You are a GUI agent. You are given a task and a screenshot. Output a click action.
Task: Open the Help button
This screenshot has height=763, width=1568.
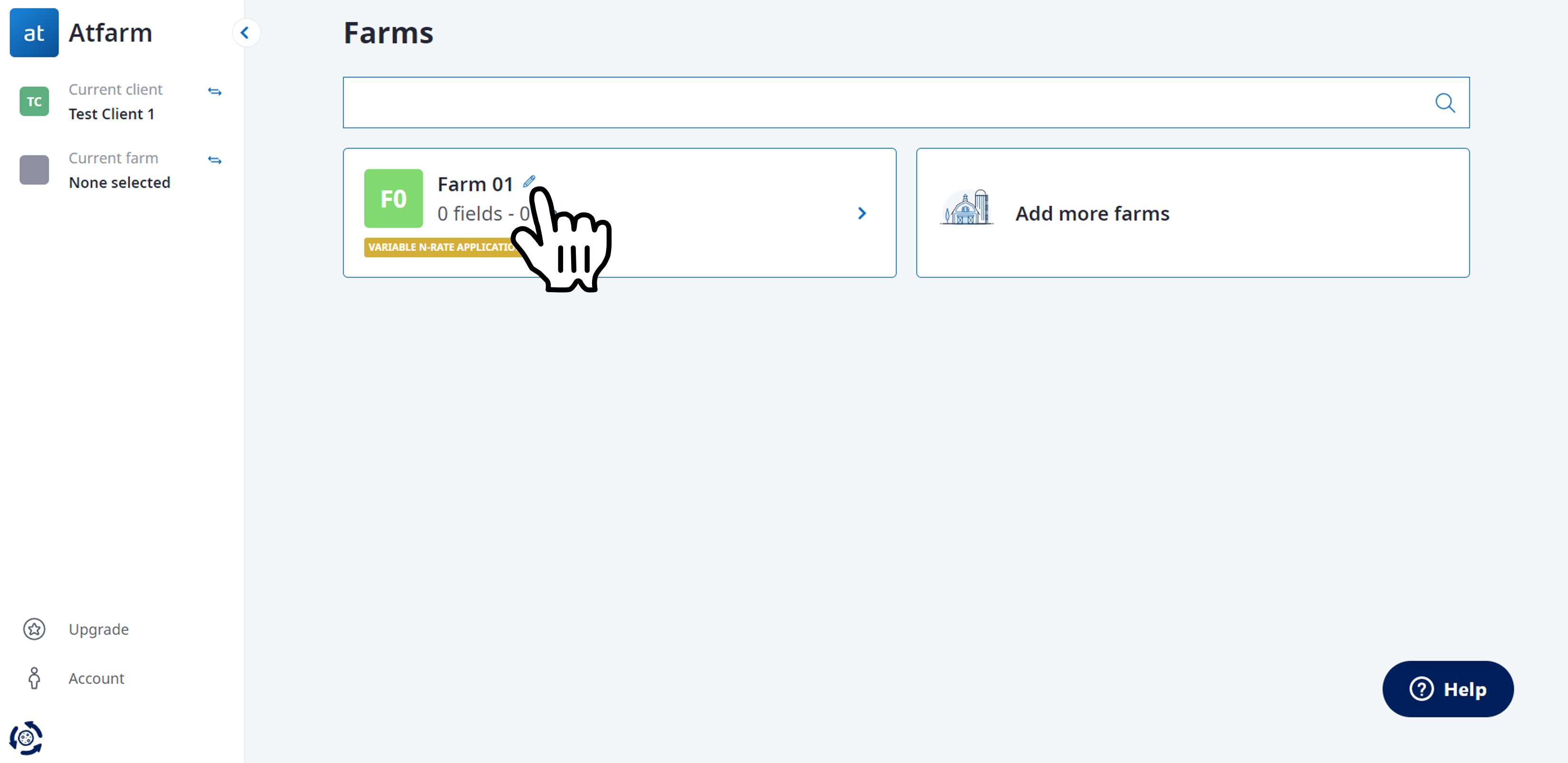click(1447, 689)
